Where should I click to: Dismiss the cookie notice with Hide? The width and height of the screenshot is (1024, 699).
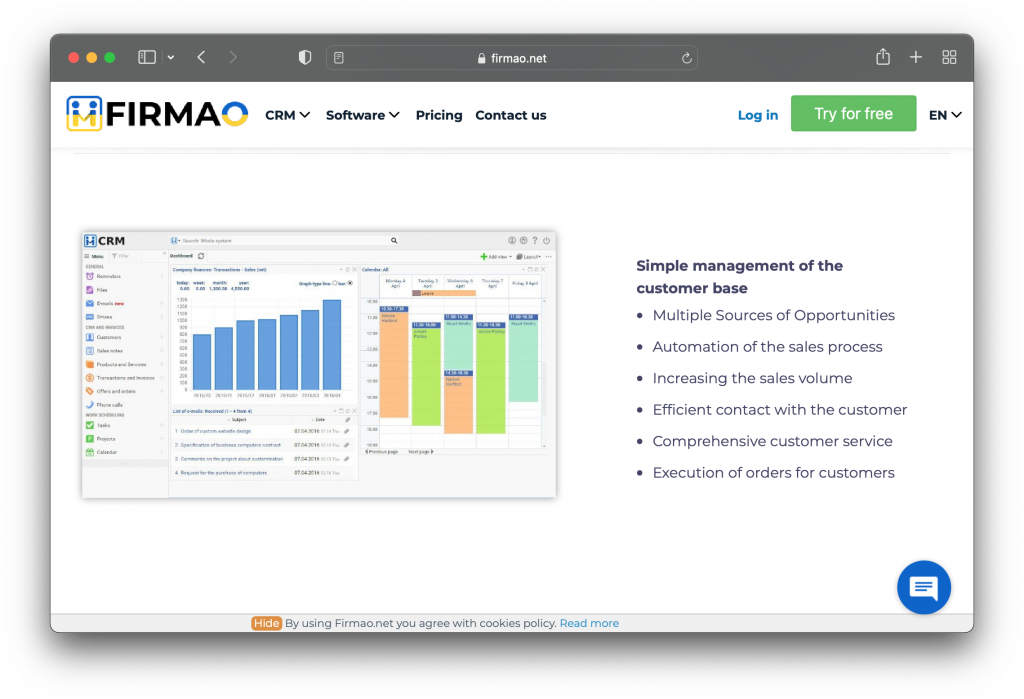266,623
